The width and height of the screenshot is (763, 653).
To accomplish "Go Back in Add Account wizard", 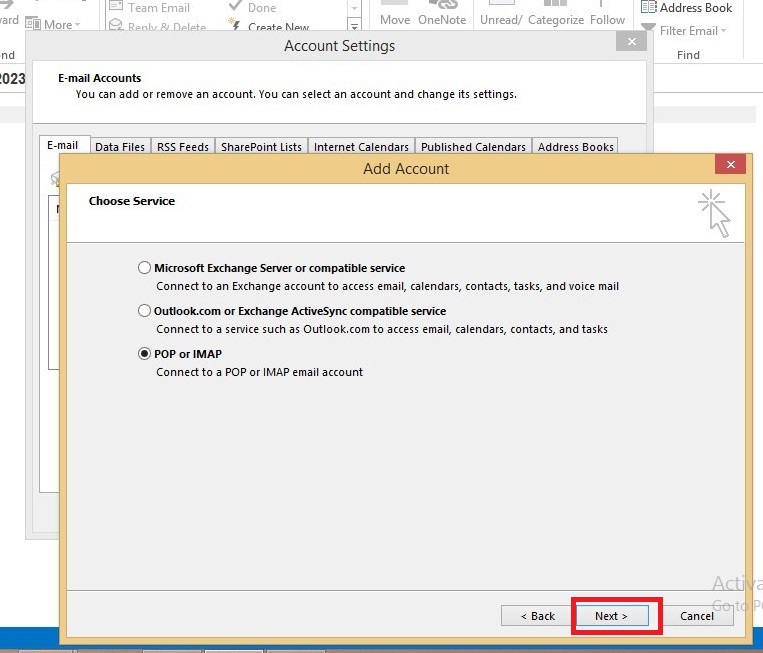I will pyautogui.click(x=537, y=616).
